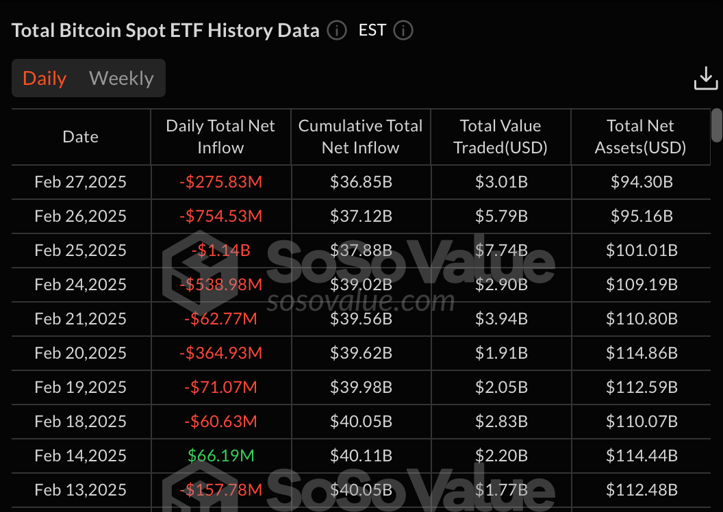Click the EST timezone label
Image resolution: width=723 pixels, height=512 pixels.
(x=372, y=30)
